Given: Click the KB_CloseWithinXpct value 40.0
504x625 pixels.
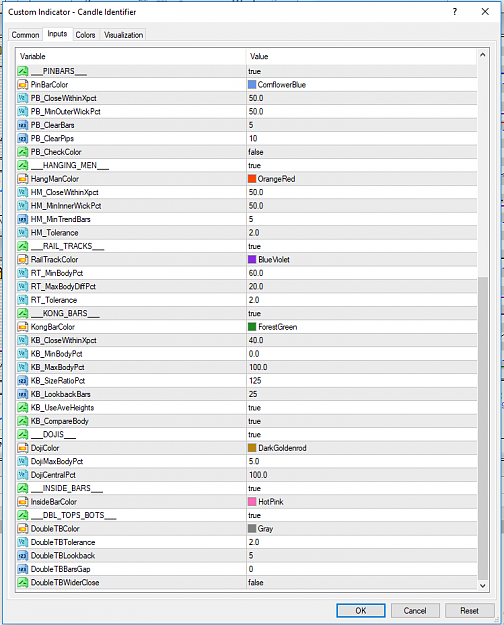Looking at the screenshot, I should pyautogui.click(x=256, y=340).
